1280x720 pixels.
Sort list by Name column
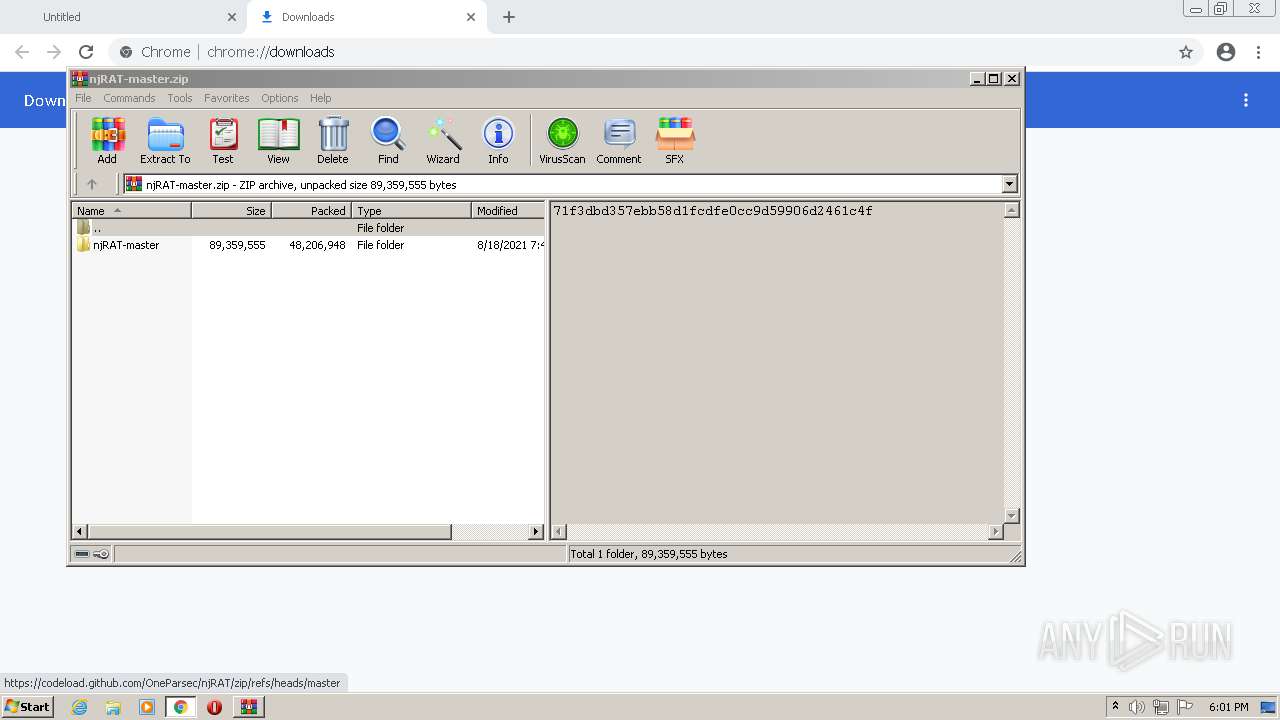tap(132, 210)
